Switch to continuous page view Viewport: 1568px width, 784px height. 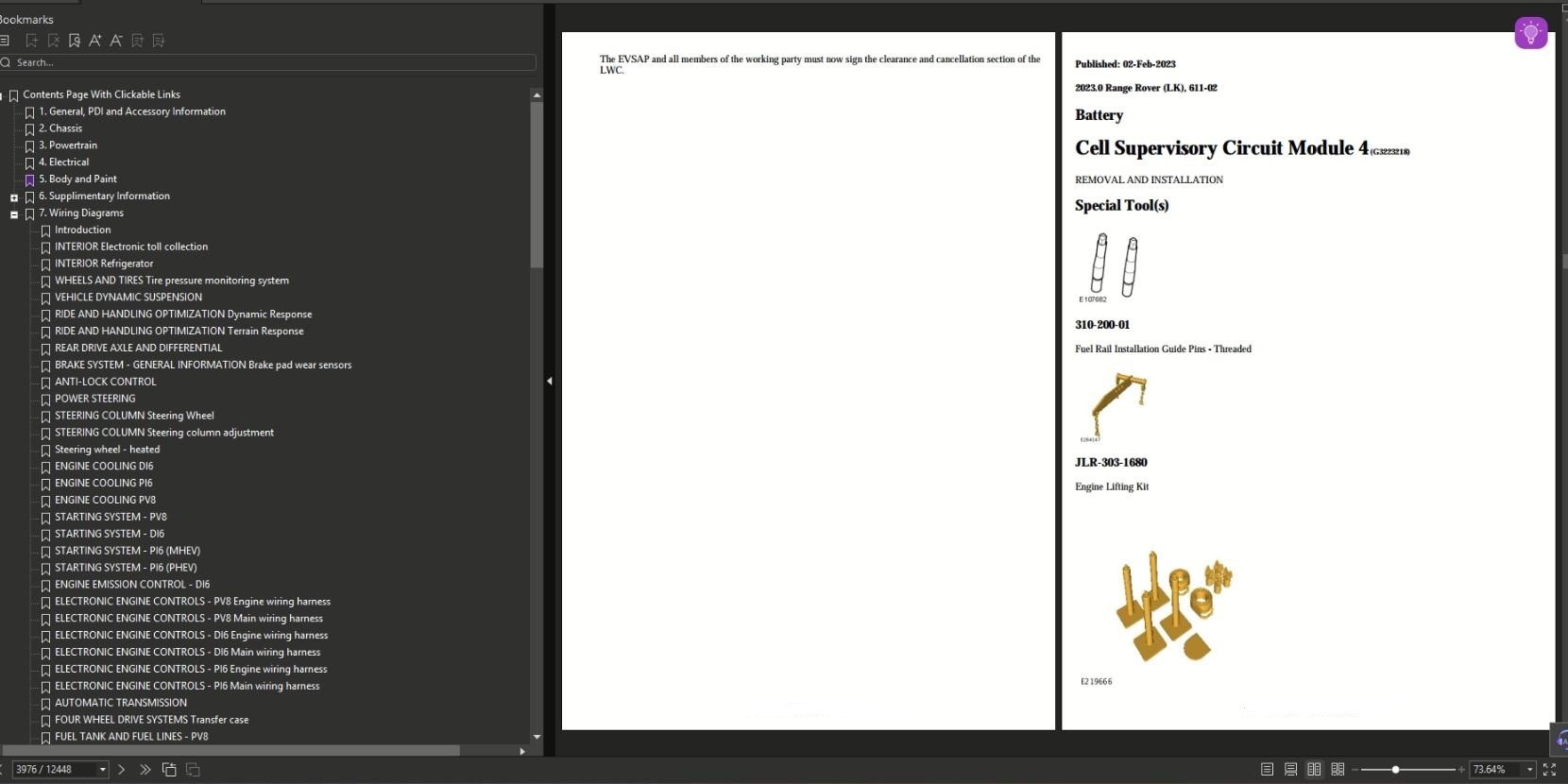1290,770
